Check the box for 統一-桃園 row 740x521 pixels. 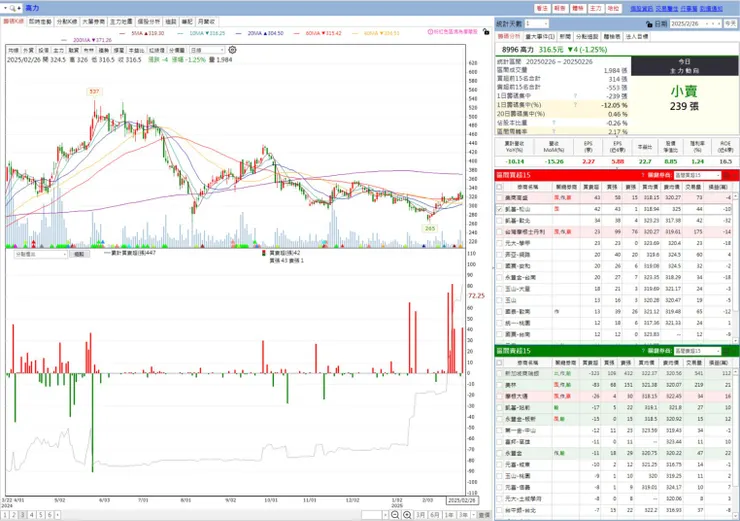click(x=499, y=323)
